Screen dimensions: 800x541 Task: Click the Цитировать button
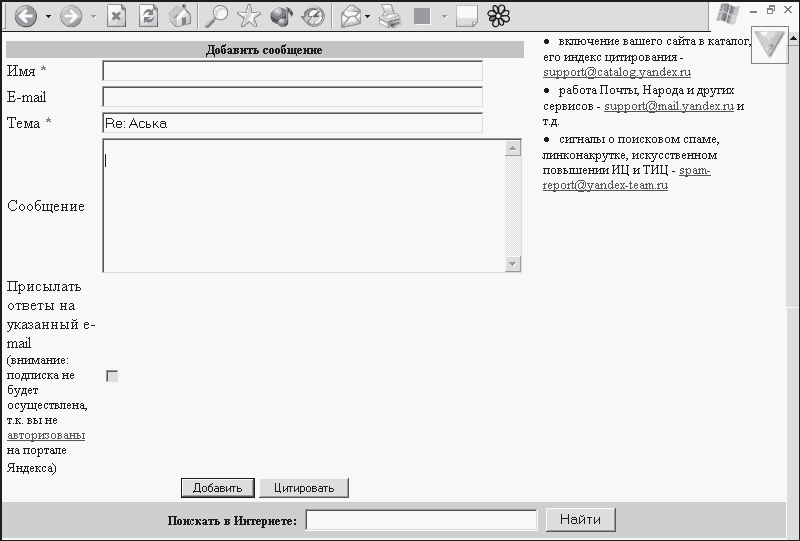coord(304,488)
